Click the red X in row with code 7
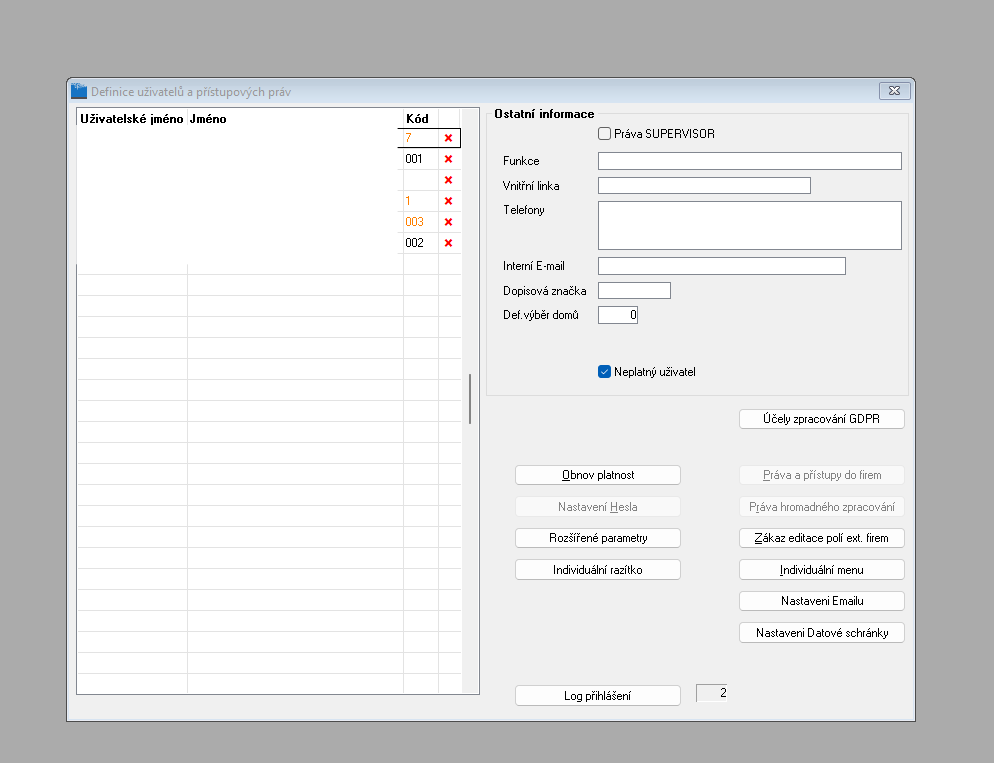The image size is (994, 763). tap(448, 138)
